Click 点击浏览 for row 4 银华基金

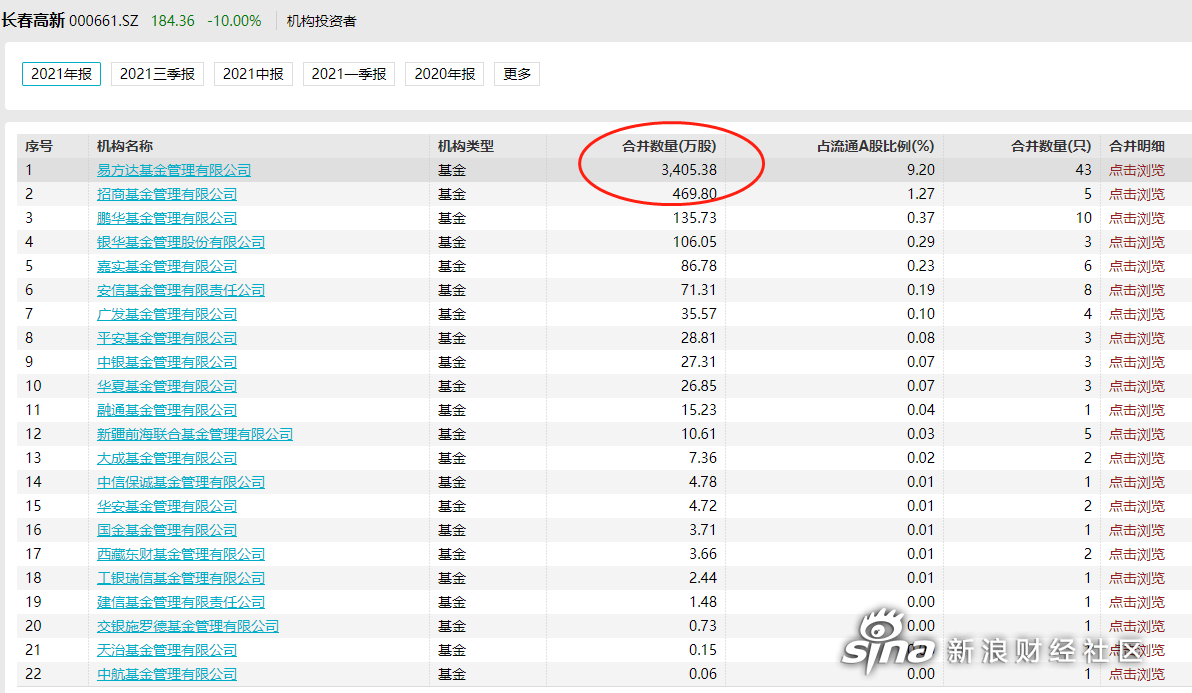pyautogui.click(x=1137, y=242)
